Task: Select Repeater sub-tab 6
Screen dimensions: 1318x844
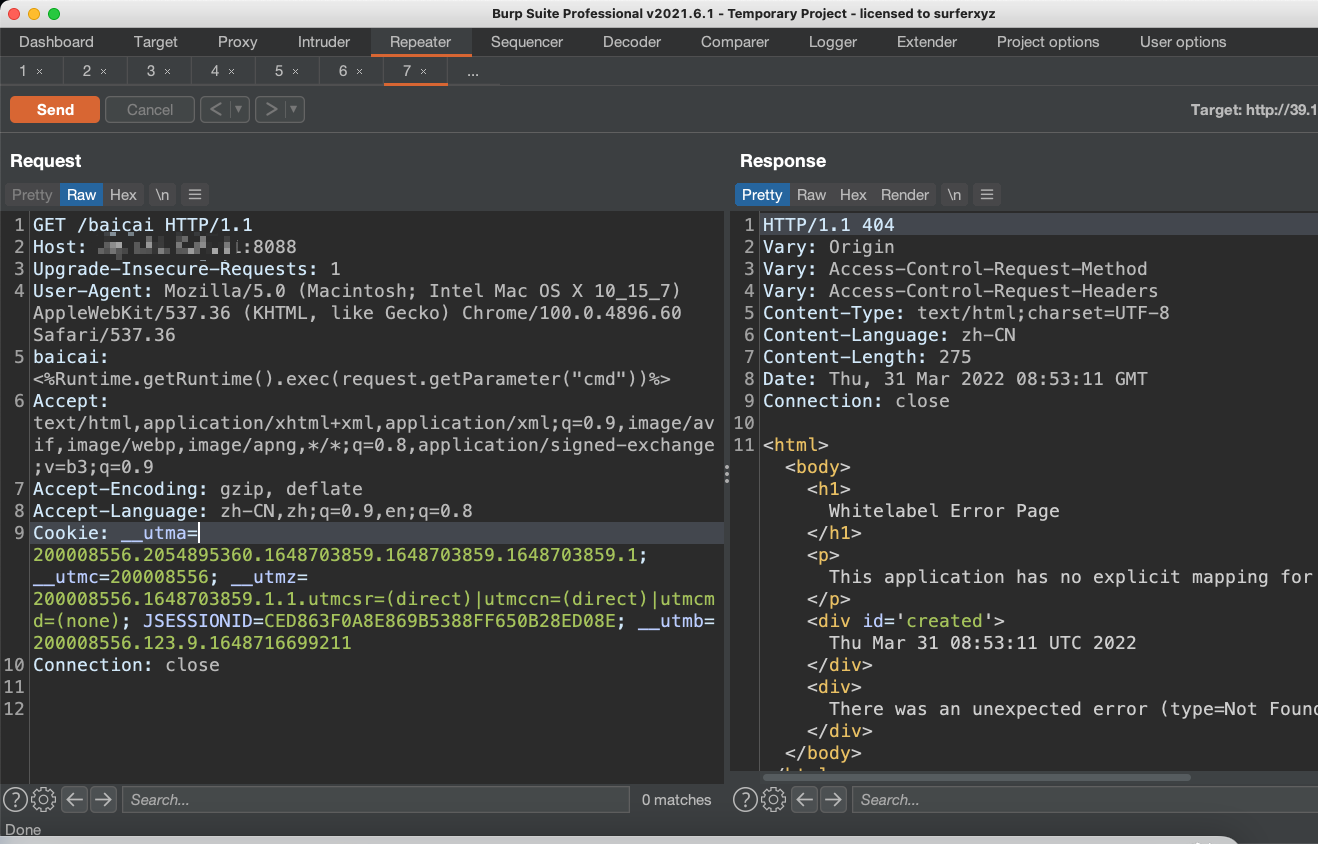Action: point(343,71)
